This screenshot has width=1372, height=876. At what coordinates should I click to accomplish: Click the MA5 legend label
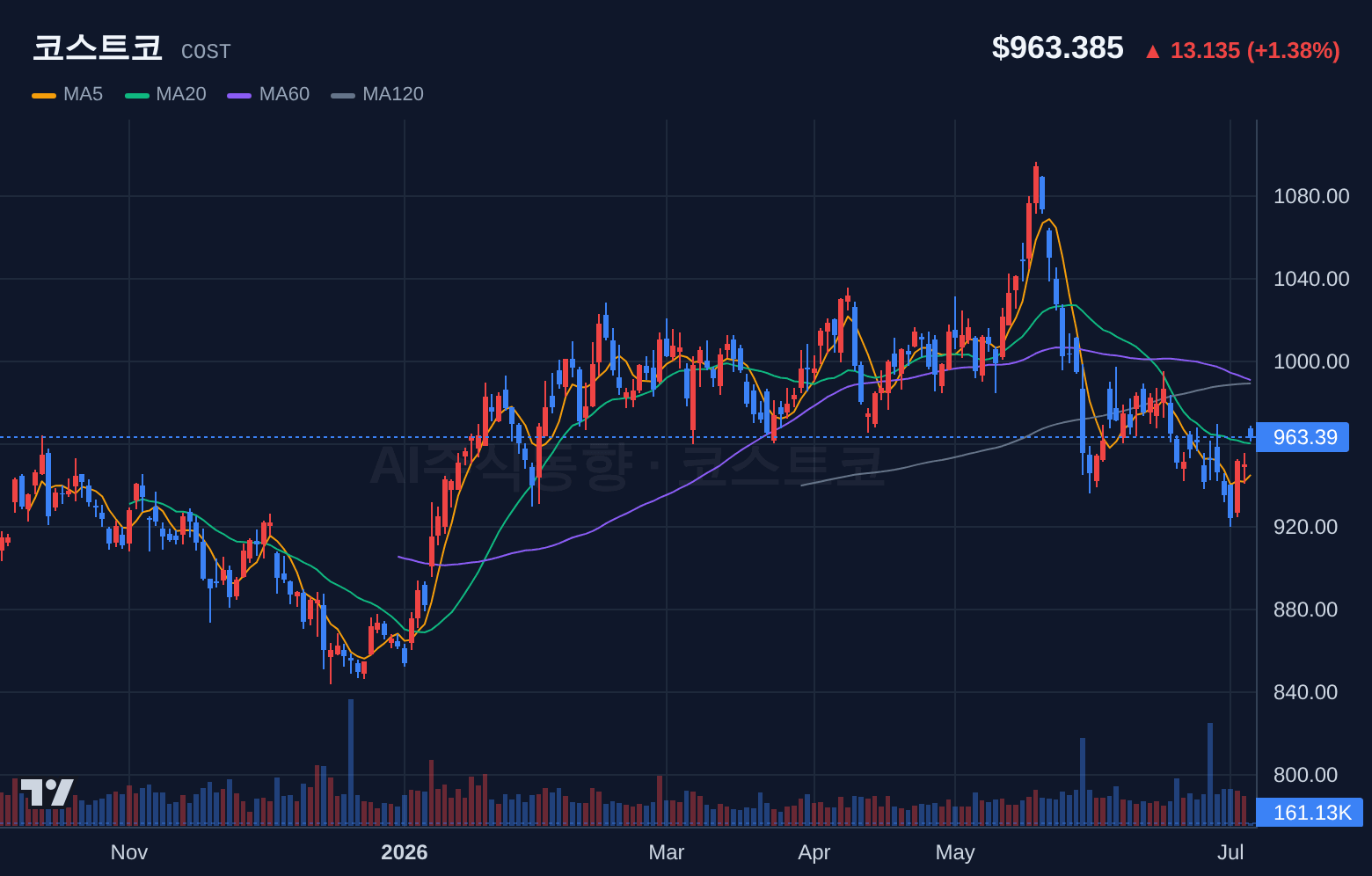[x=83, y=94]
